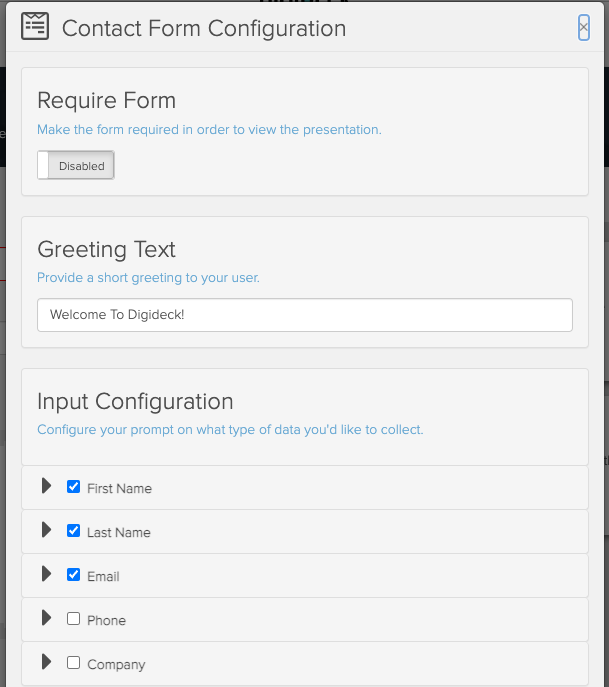Click the 'Phone' label text
This screenshot has width=609, height=687.
(106, 621)
